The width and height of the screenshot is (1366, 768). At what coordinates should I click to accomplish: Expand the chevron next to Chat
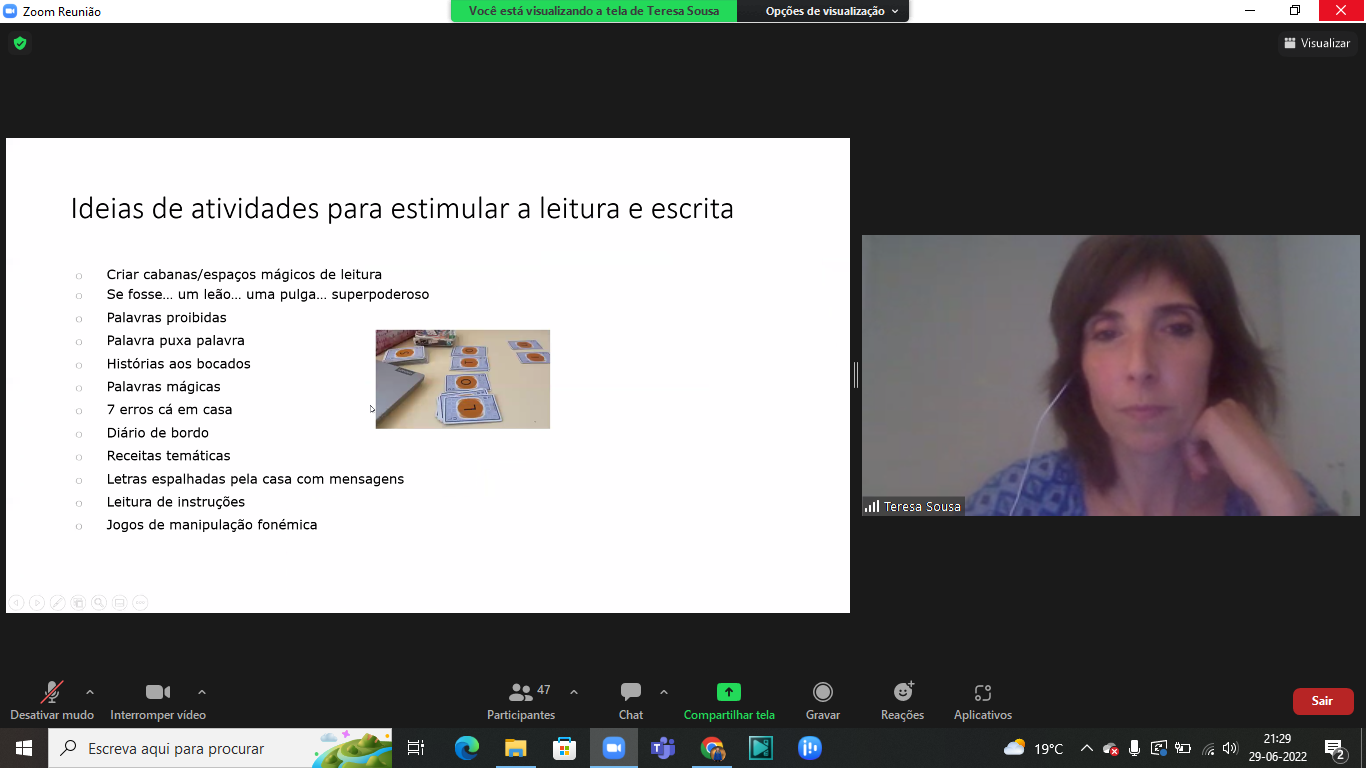click(x=663, y=692)
